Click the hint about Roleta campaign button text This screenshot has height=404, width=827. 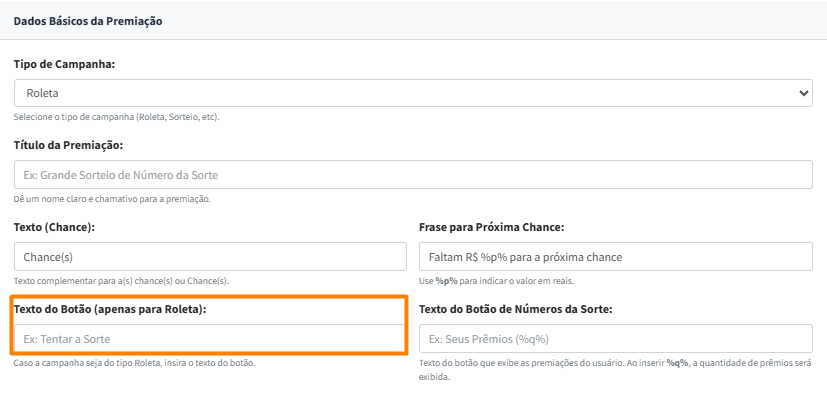tap(135, 362)
